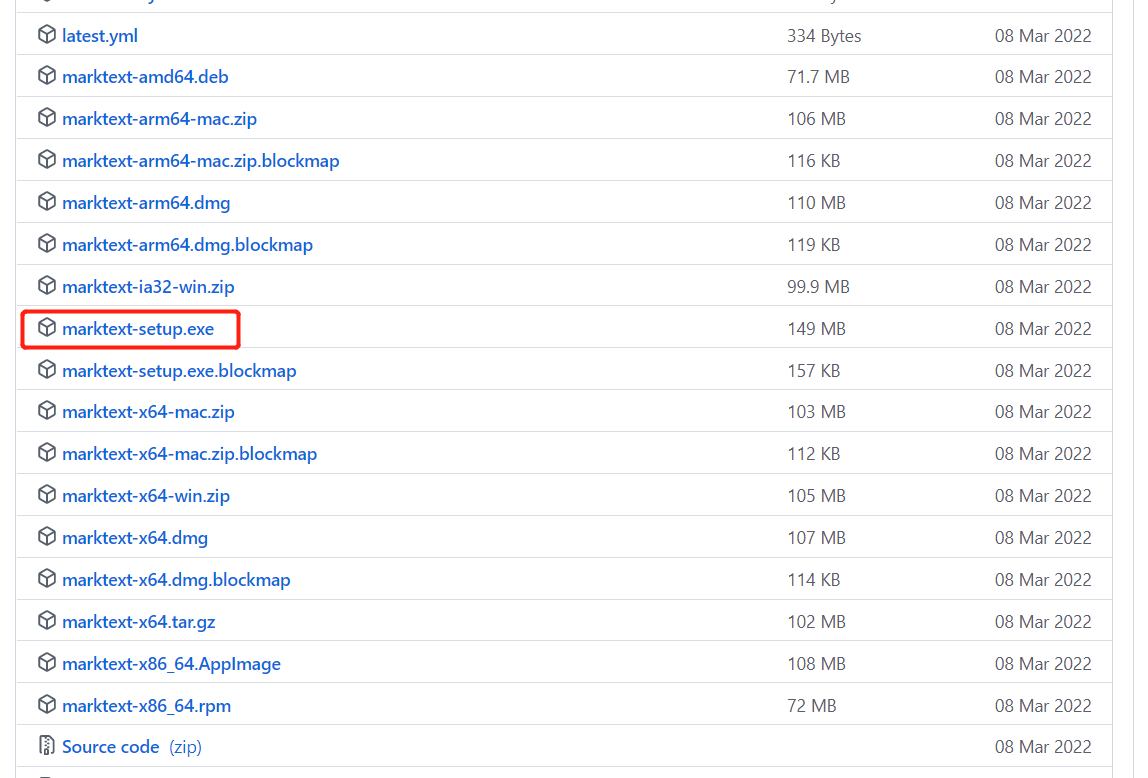Open marktext-x64.dmg.blockmap link

(x=176, y=580)
